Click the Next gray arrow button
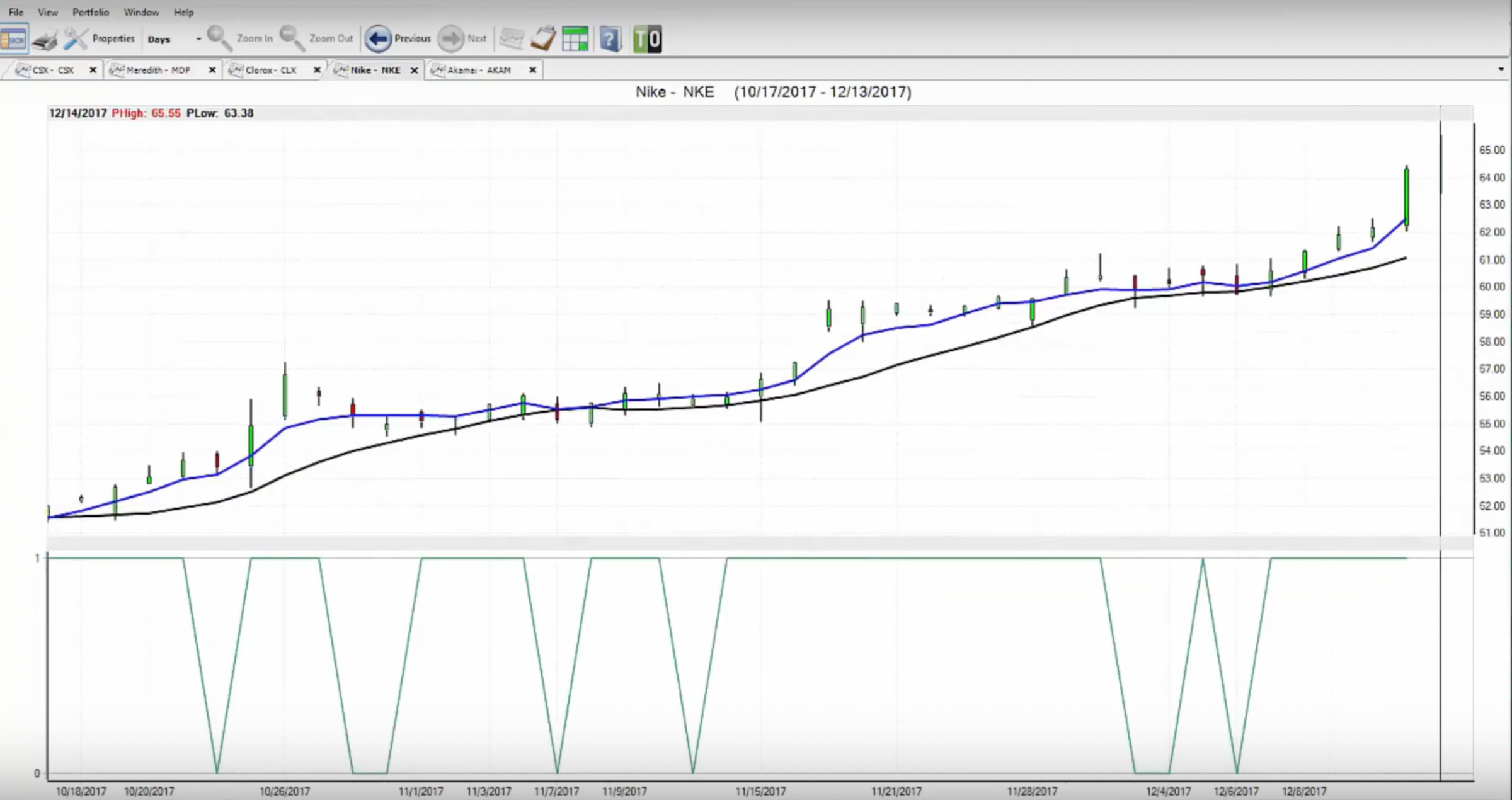This screenshot has height=800, width=1512. (x=451, y=39)
